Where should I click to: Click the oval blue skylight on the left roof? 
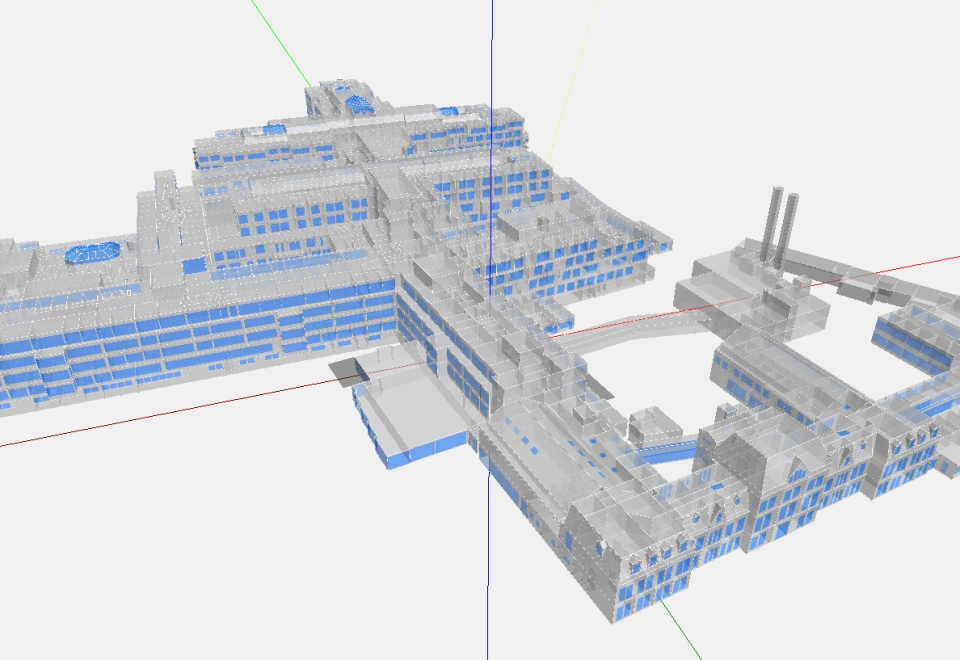pos(93,251)
